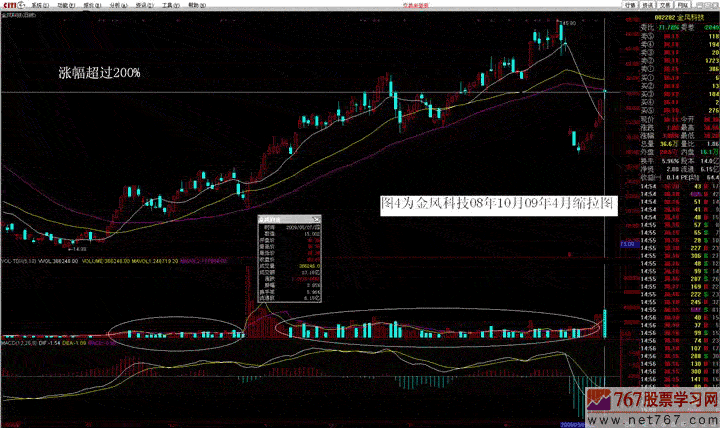720x428 pixels.
Task: Click the red link text in the title bar
Action: [416, 6]
